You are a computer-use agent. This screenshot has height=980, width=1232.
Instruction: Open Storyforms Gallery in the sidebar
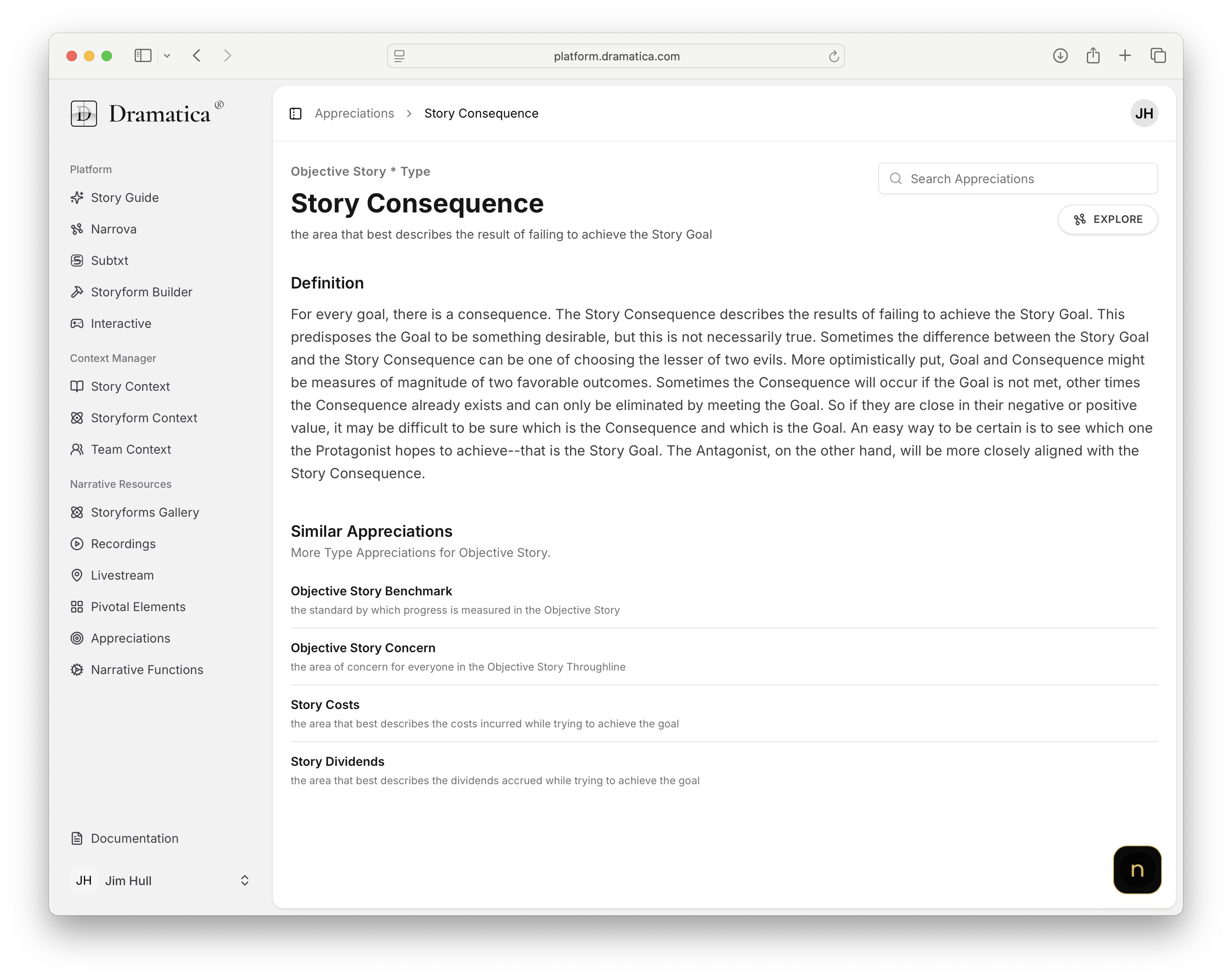tap(145, 513)
